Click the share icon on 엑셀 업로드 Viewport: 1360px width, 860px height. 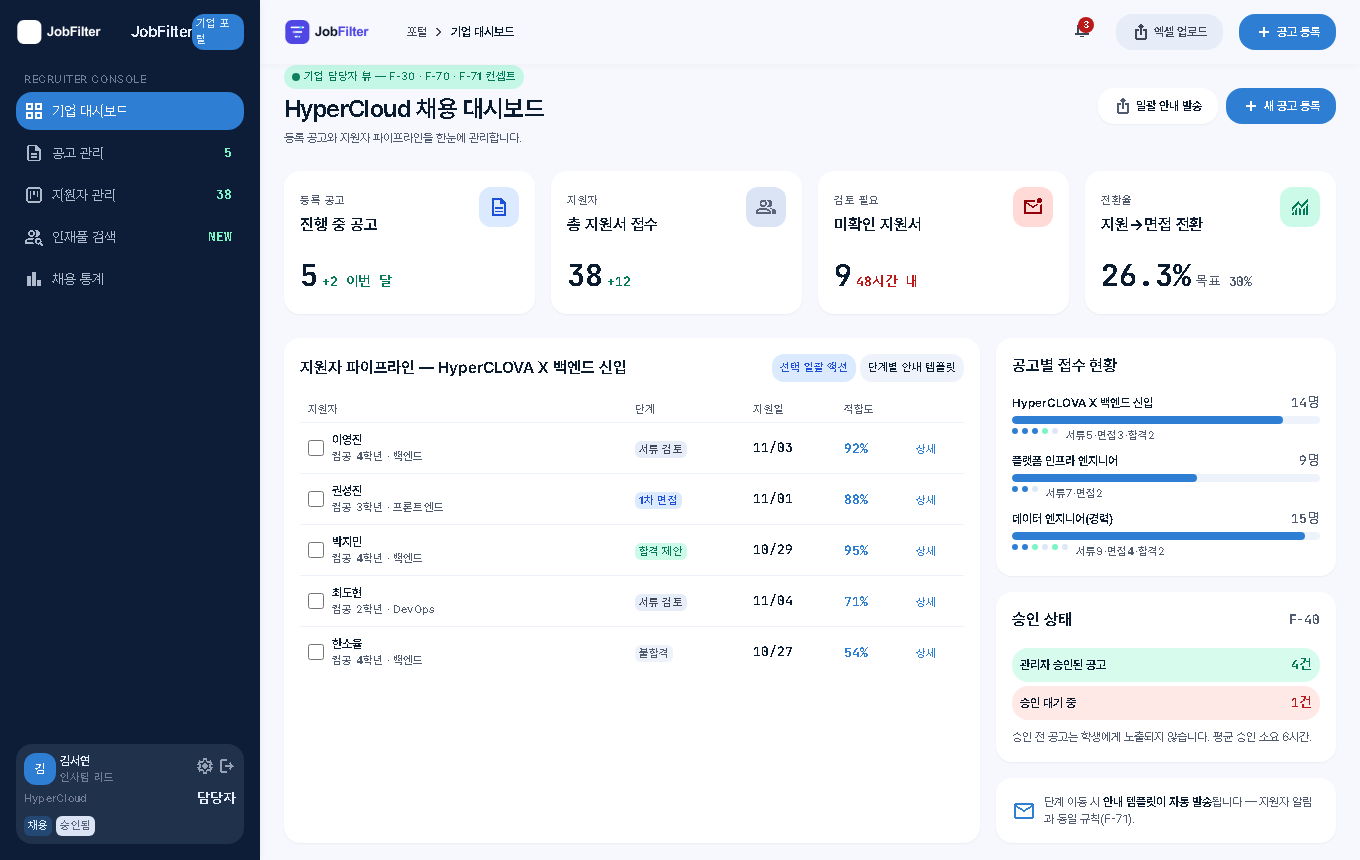1141,32
